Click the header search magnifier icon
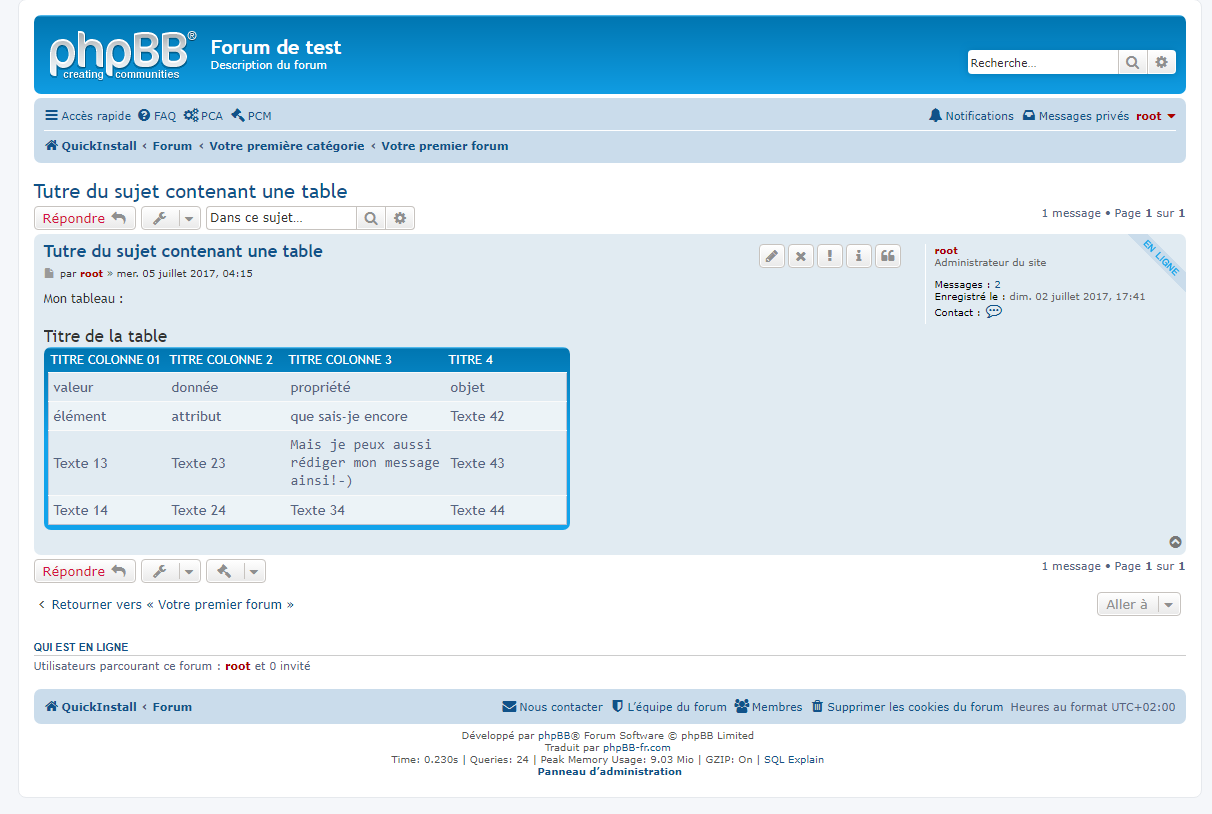This screenshot has width=1212, height=814. (x=1132, y=63)
